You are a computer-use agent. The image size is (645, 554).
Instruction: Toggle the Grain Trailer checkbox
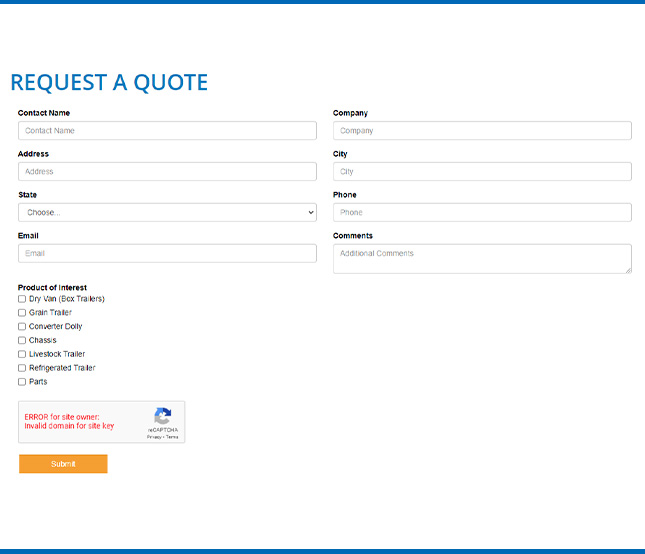22,313
